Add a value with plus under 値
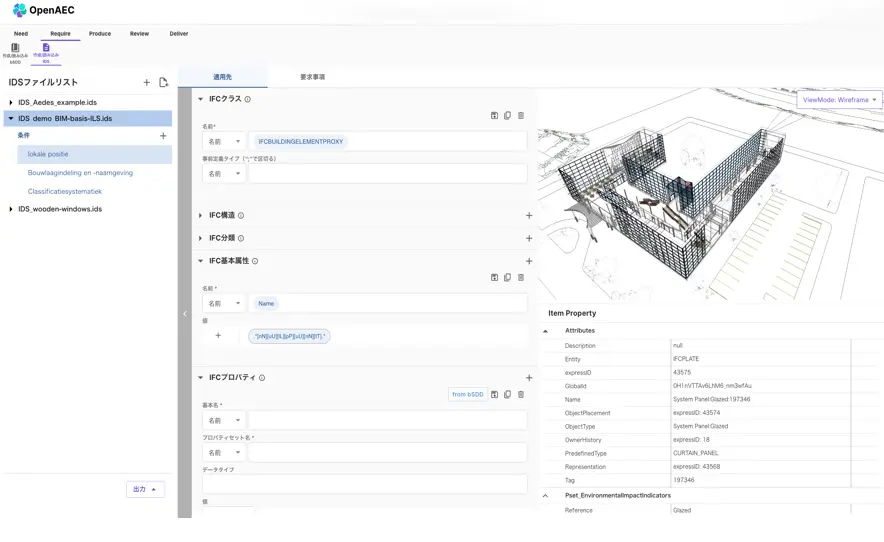This screenshot has width=884, height=542. pos(218,336)
